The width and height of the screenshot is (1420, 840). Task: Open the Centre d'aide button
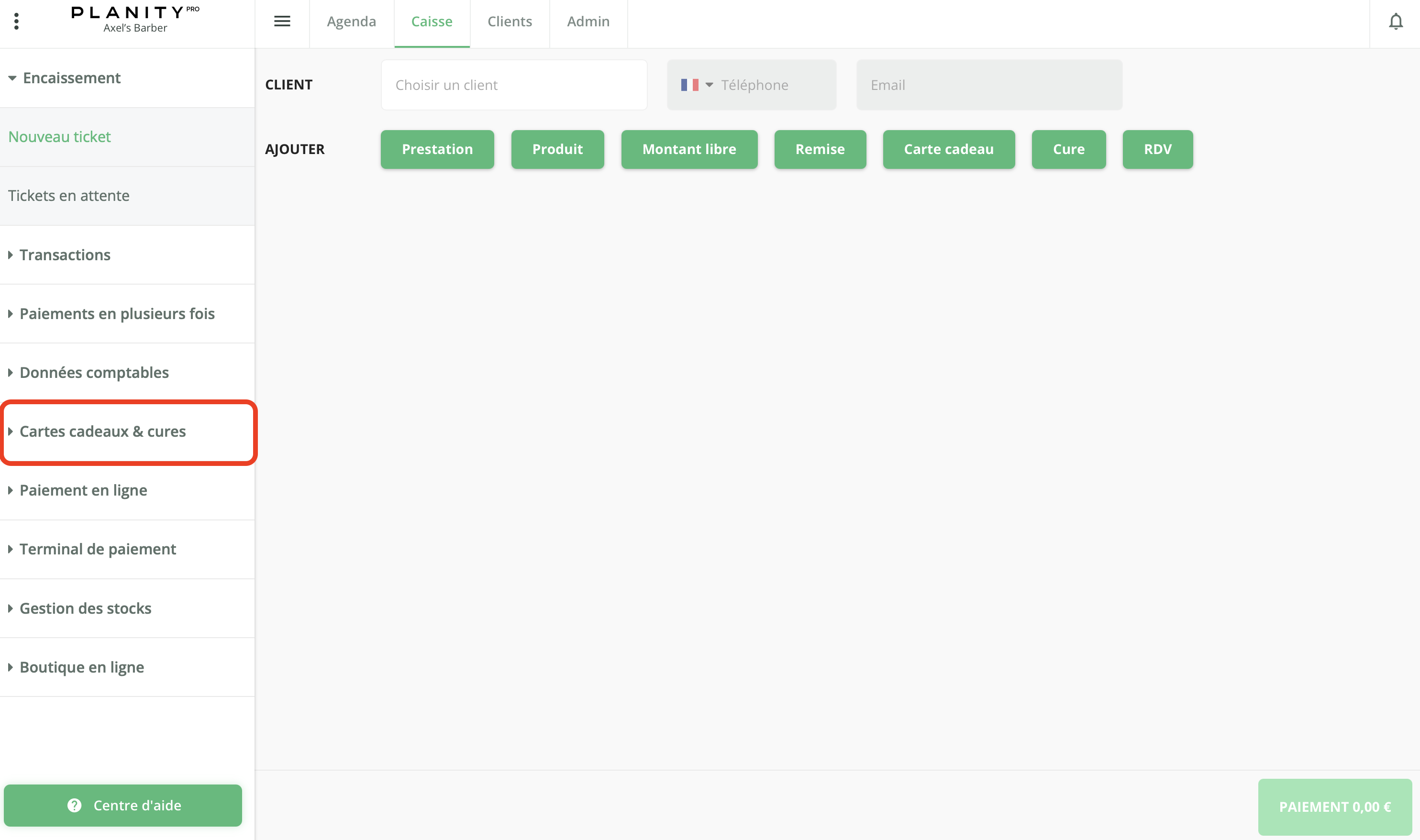(123, 805)
